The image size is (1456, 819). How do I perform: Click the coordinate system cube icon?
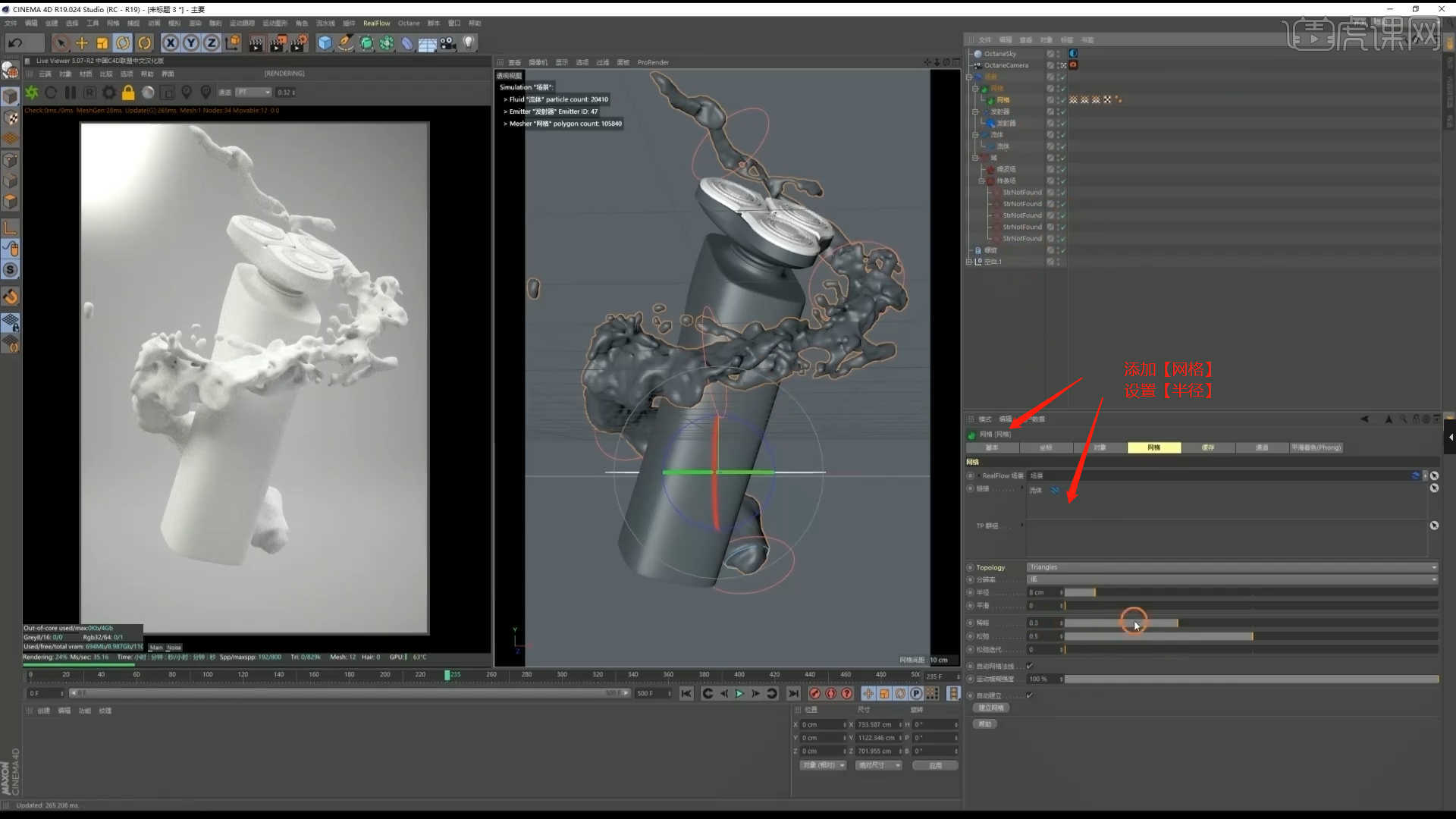tap(233, 43)
